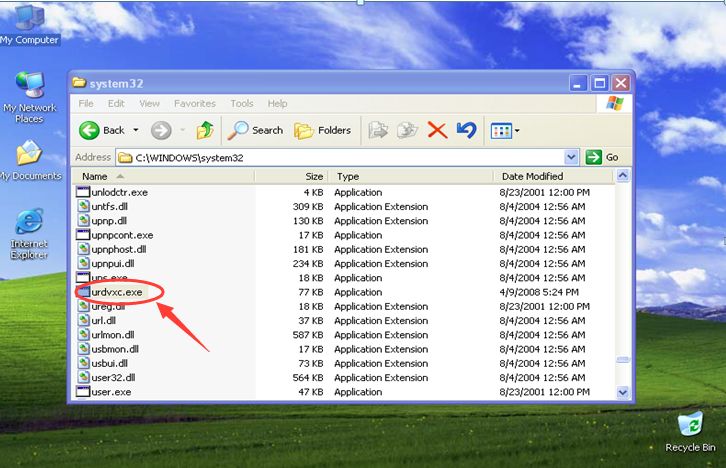726x468 pixels.
Task: Click the Undo toolbar icon
Action: [466, 130]
